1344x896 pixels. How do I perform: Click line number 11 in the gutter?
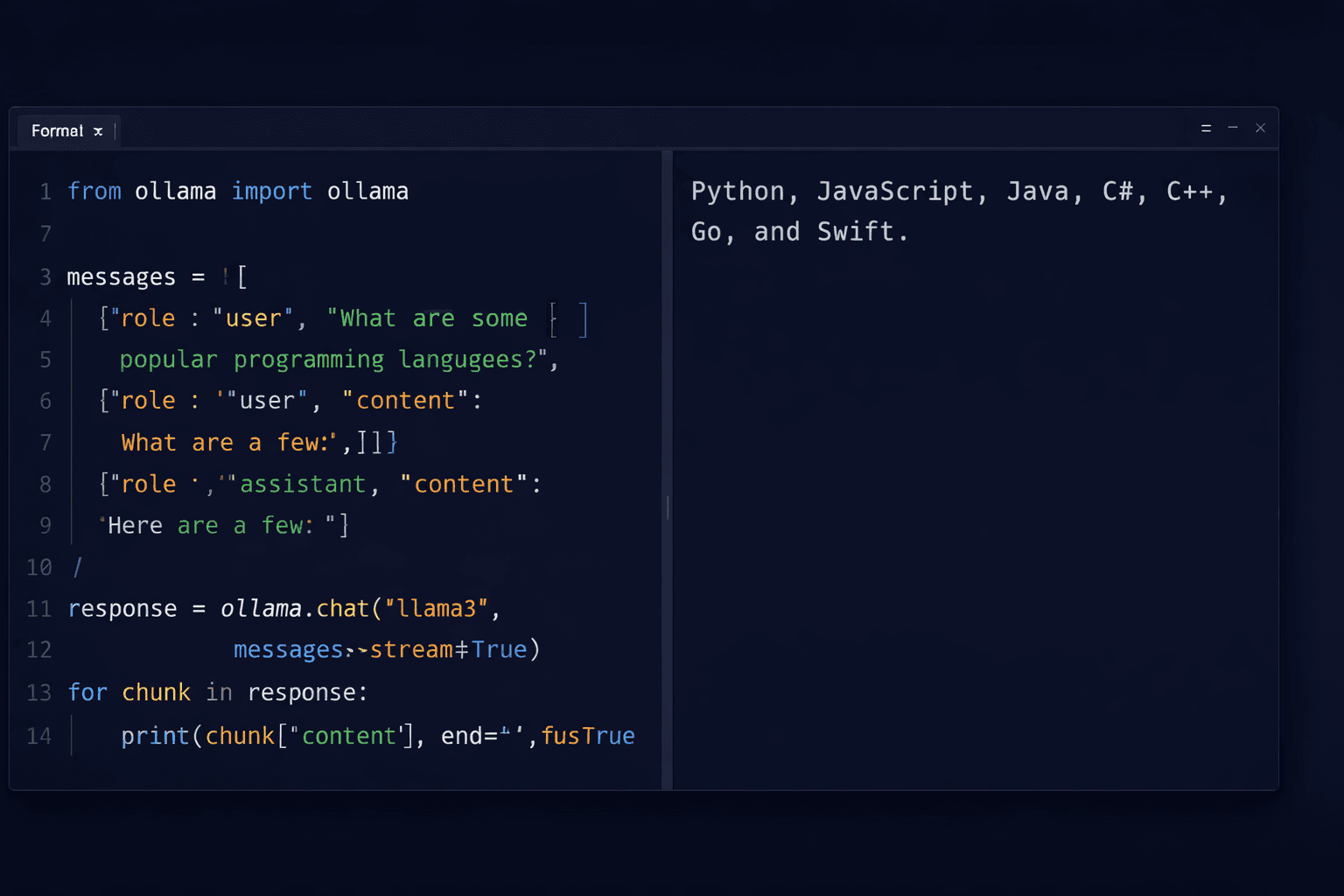point(38,609)
